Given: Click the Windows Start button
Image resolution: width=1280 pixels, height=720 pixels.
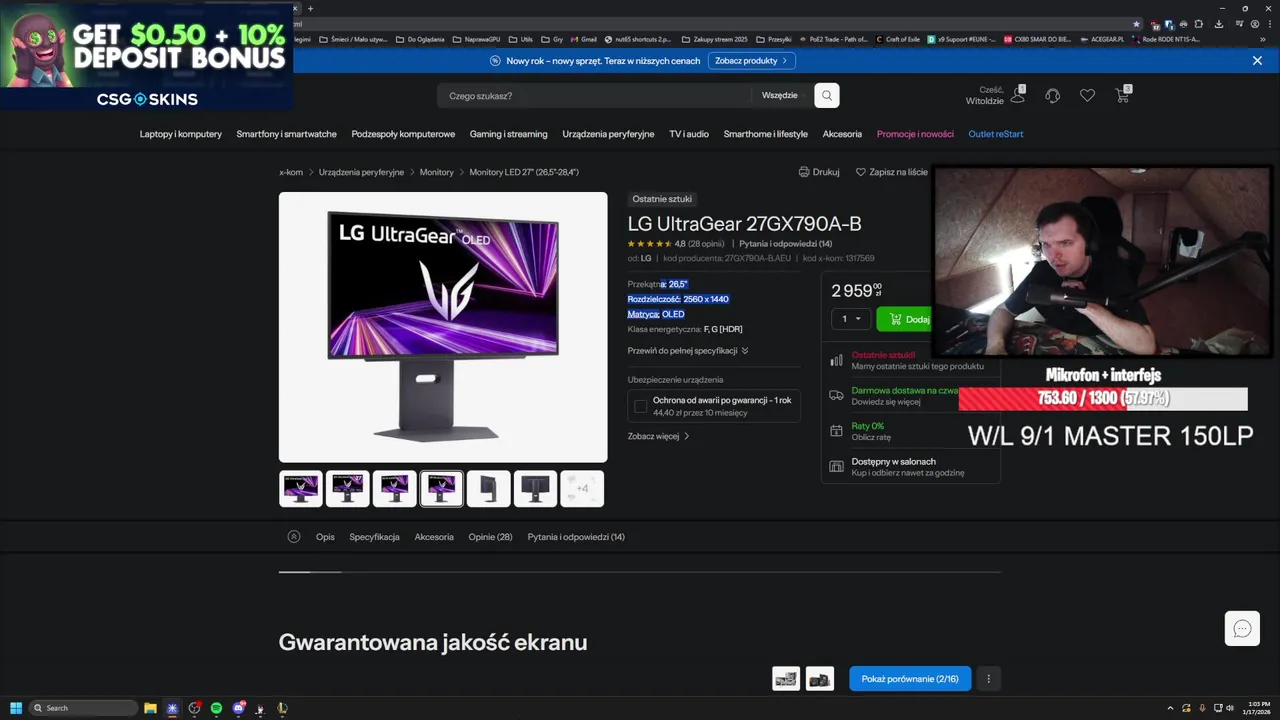Looking at the screenshot, I should tap(16, 708).
